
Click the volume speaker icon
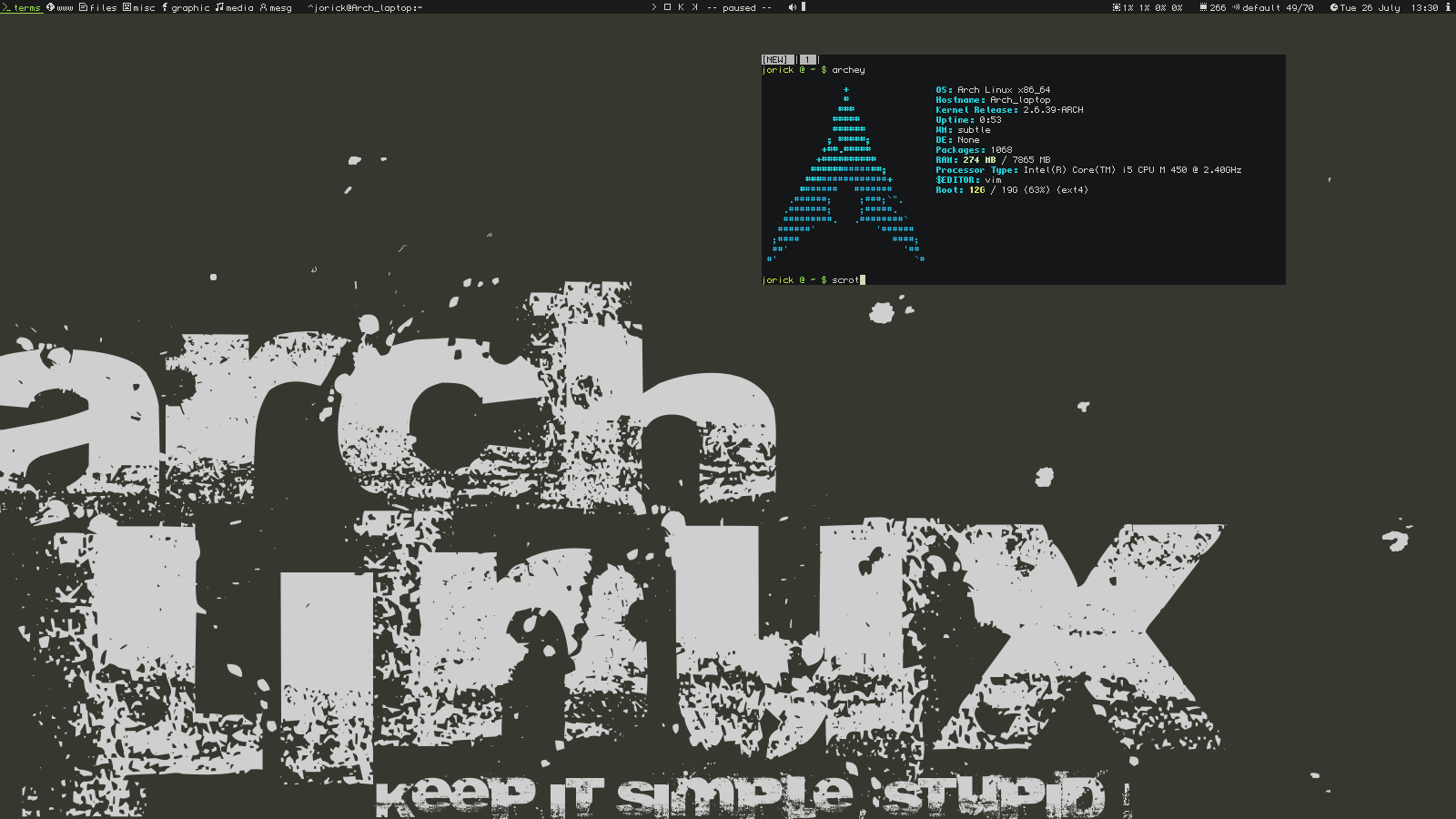point(792,7)
